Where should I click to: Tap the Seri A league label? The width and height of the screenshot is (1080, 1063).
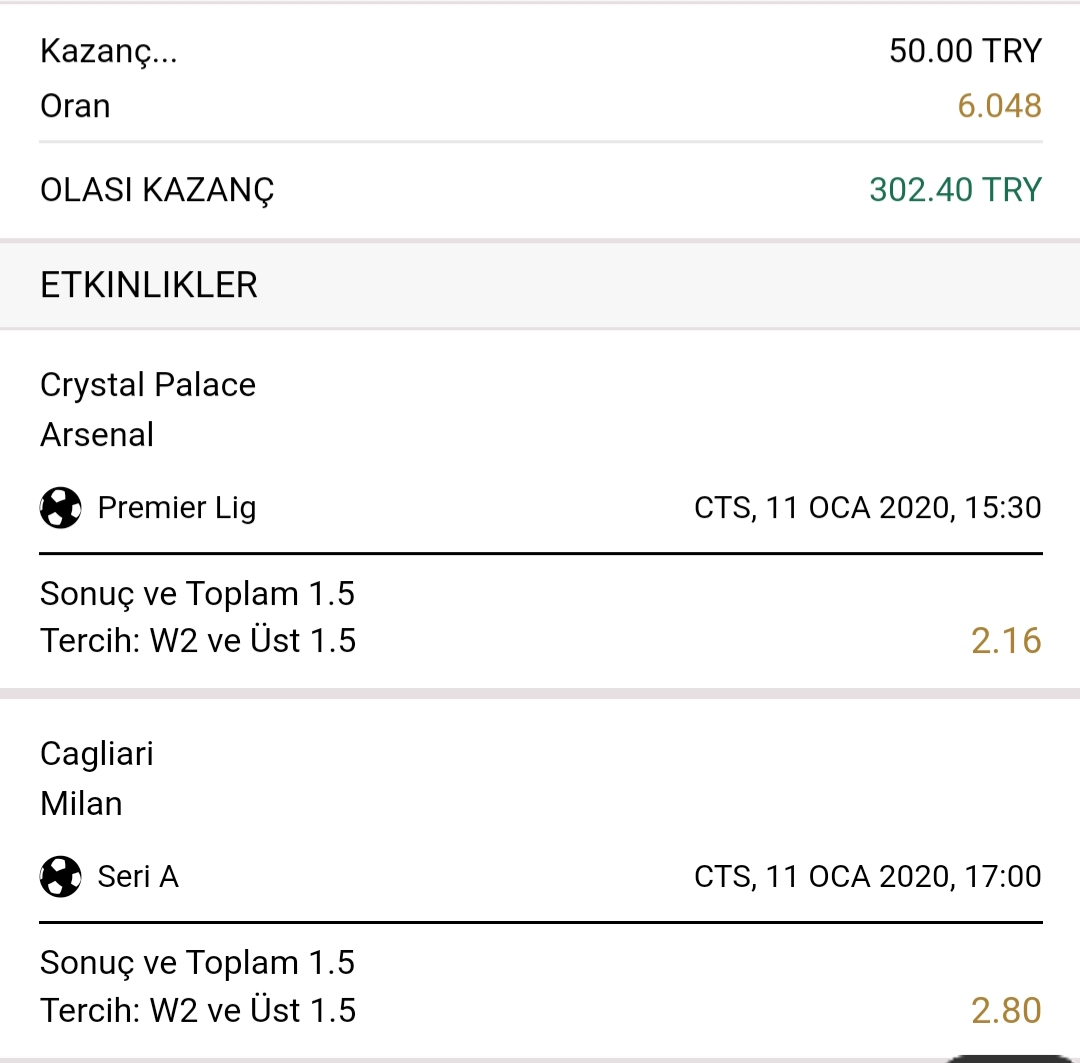click(x=138, y=876)
